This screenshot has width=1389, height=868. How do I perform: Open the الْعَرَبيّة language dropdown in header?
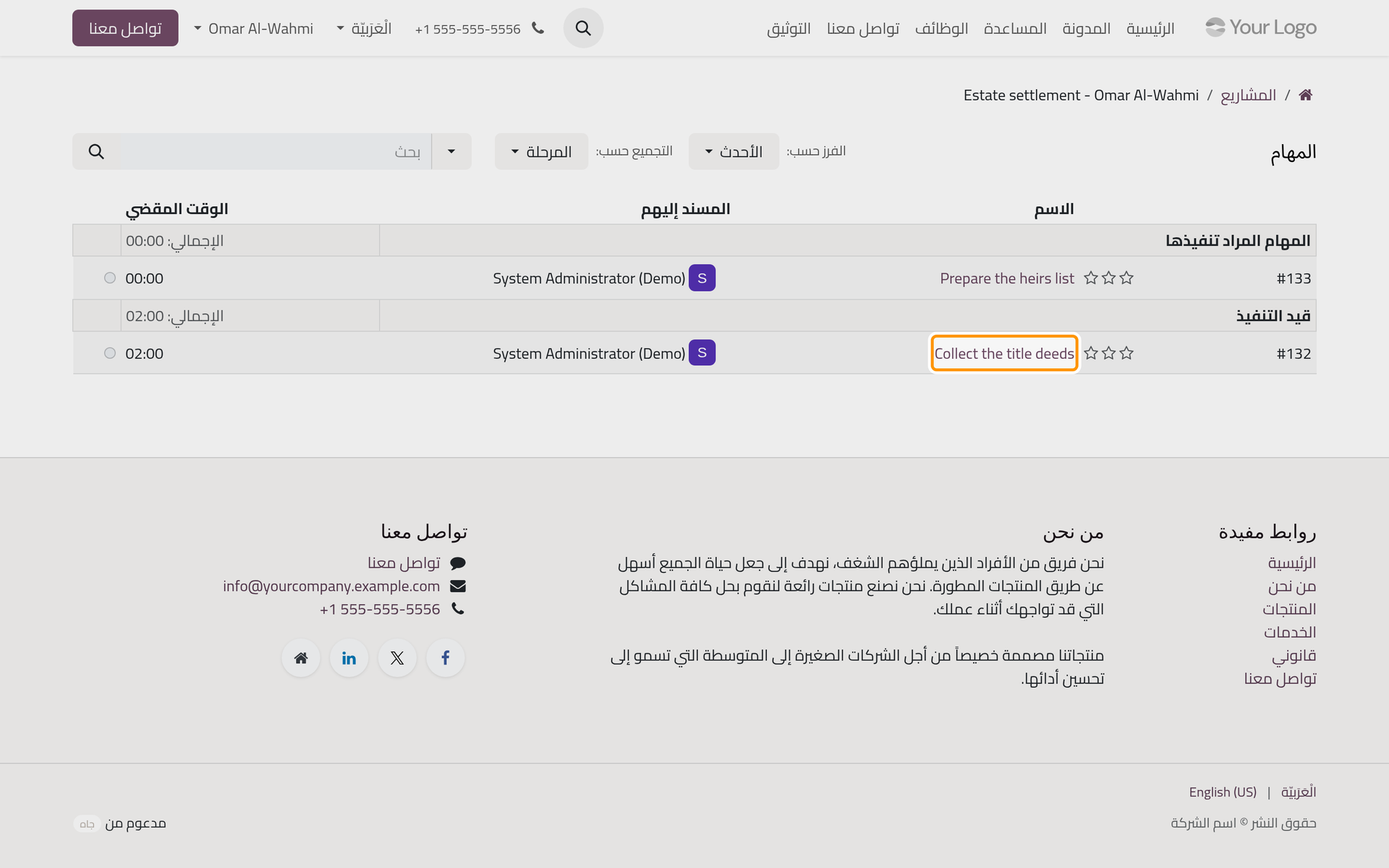click(365, 28)
